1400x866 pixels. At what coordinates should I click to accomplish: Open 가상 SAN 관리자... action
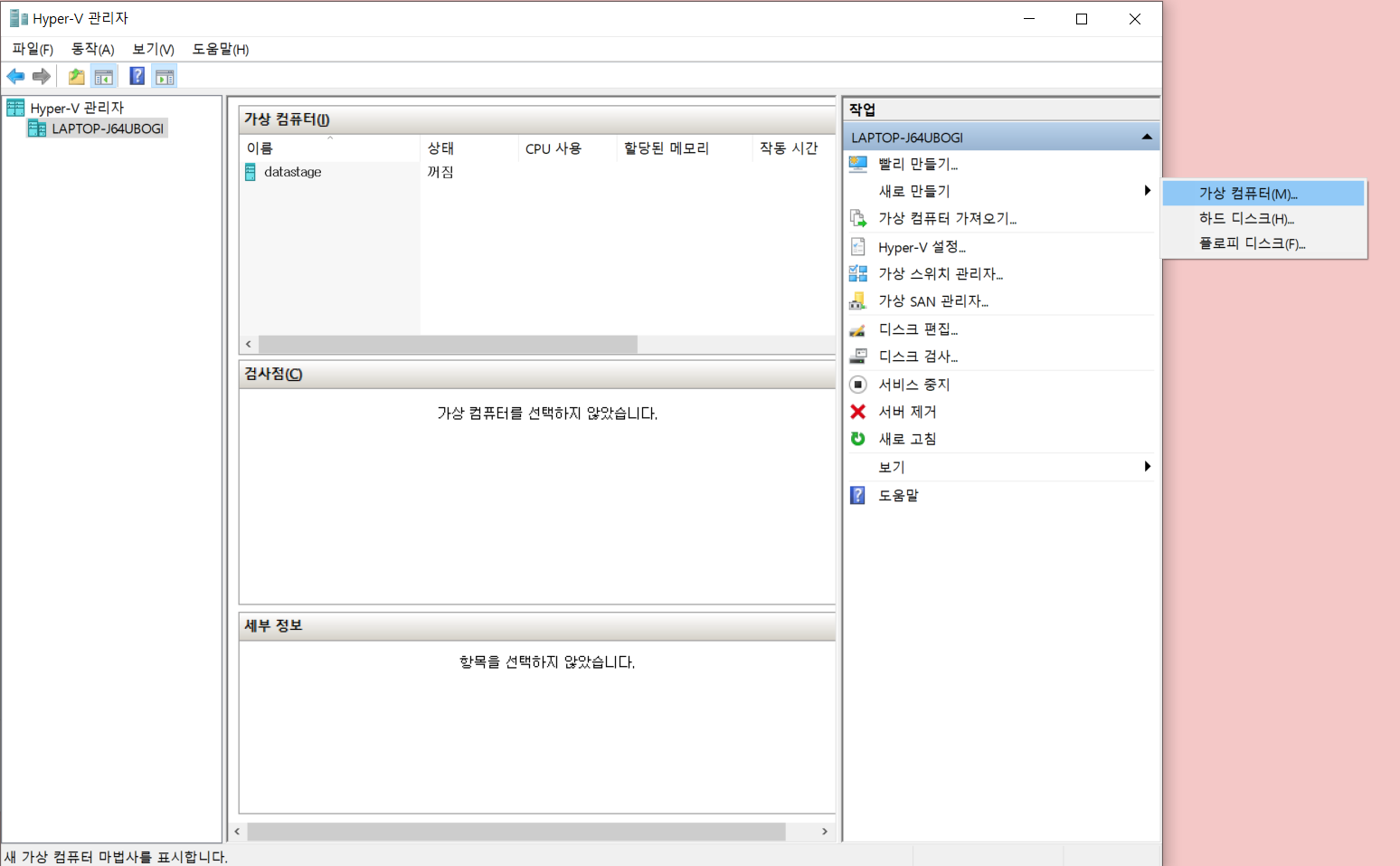pos(933,300)
